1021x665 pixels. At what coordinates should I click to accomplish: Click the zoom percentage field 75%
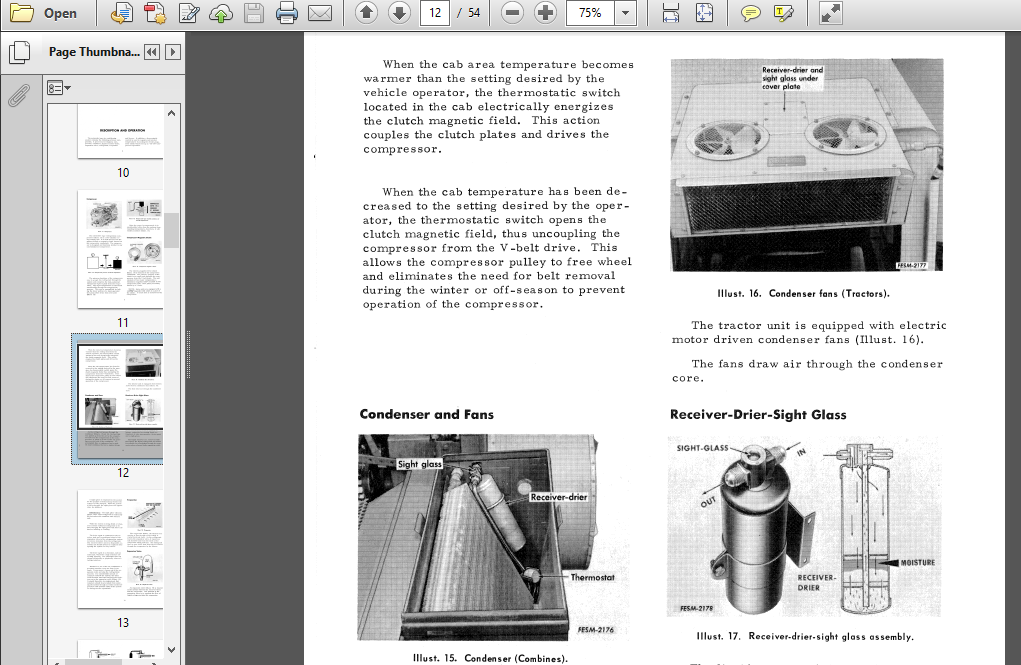tap(590, 13)
